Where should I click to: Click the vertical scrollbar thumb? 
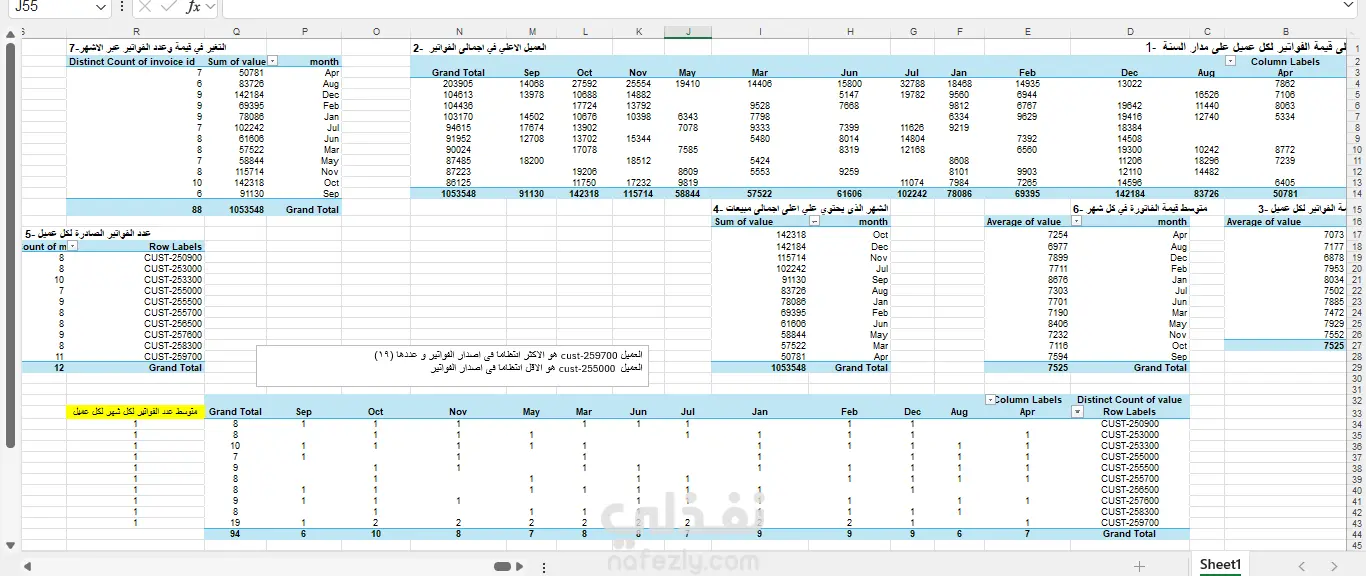click(11, 245)
